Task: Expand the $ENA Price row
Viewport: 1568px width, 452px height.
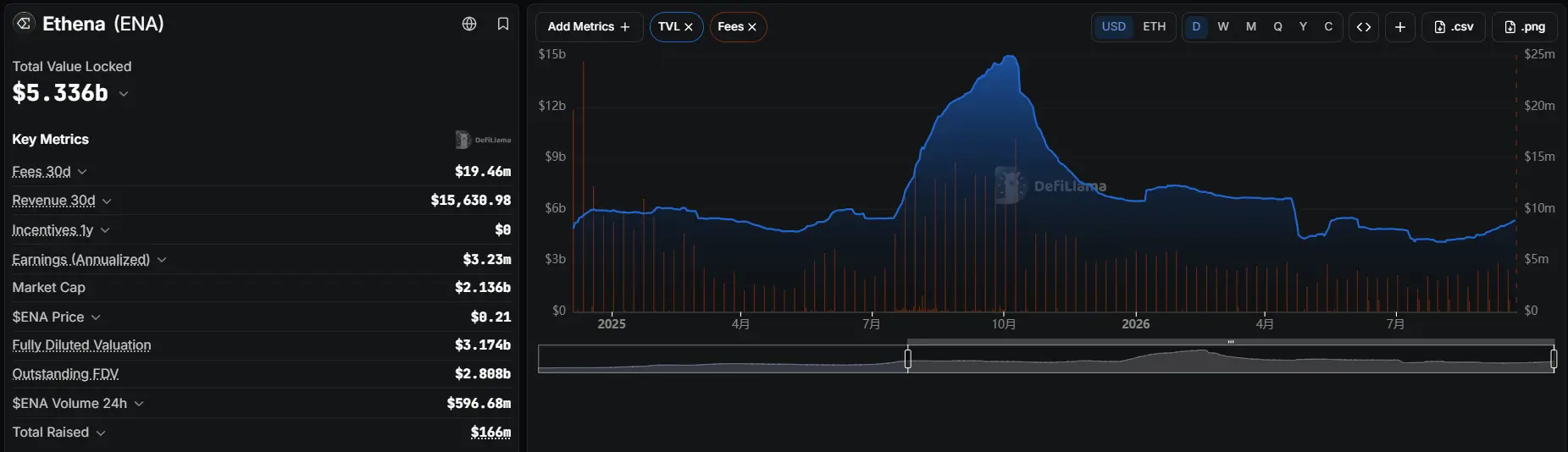Action: [96, 317]
